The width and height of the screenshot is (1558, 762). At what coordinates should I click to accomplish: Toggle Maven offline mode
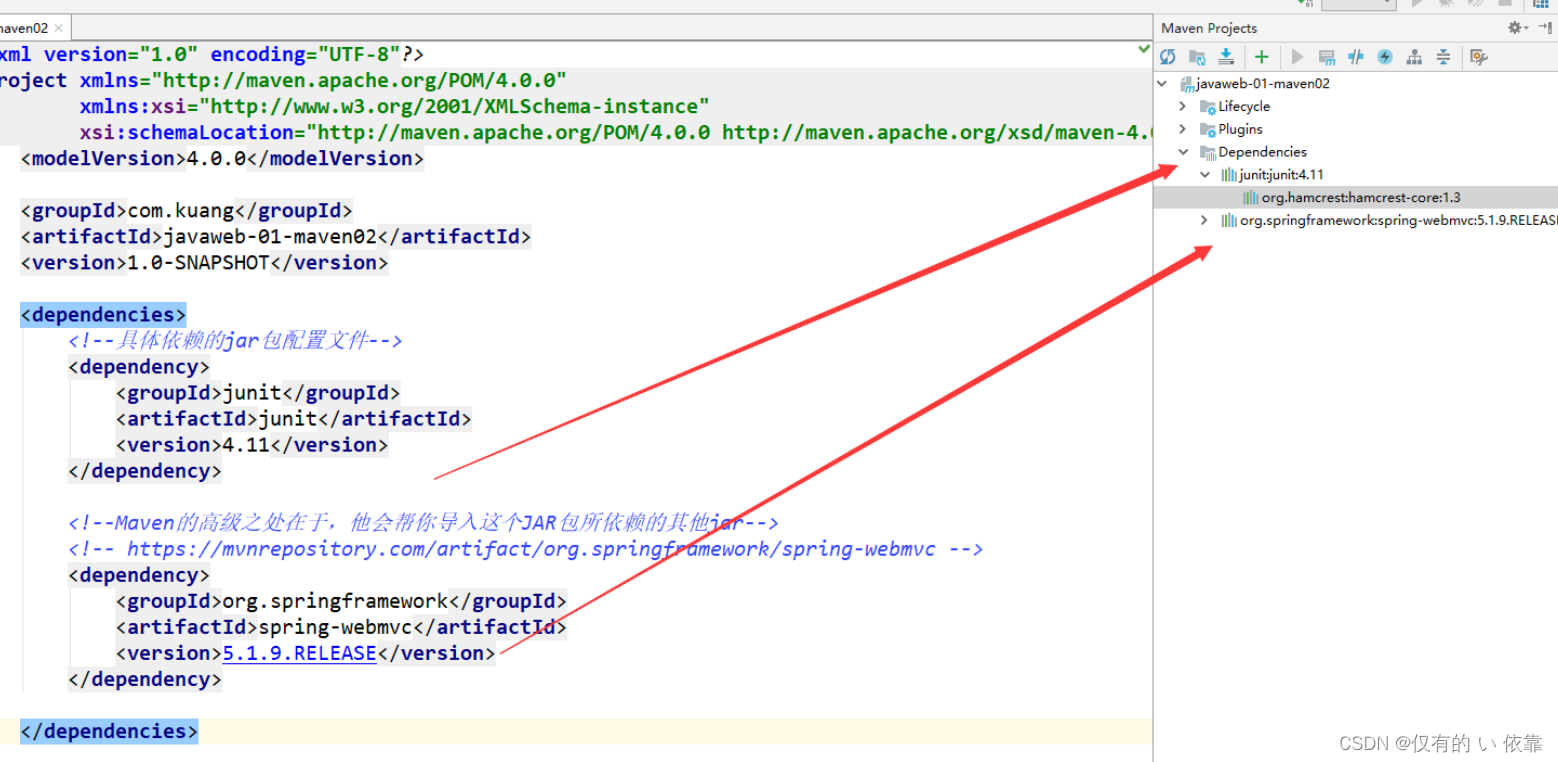pyautogui.click(x=1356, y=58)
